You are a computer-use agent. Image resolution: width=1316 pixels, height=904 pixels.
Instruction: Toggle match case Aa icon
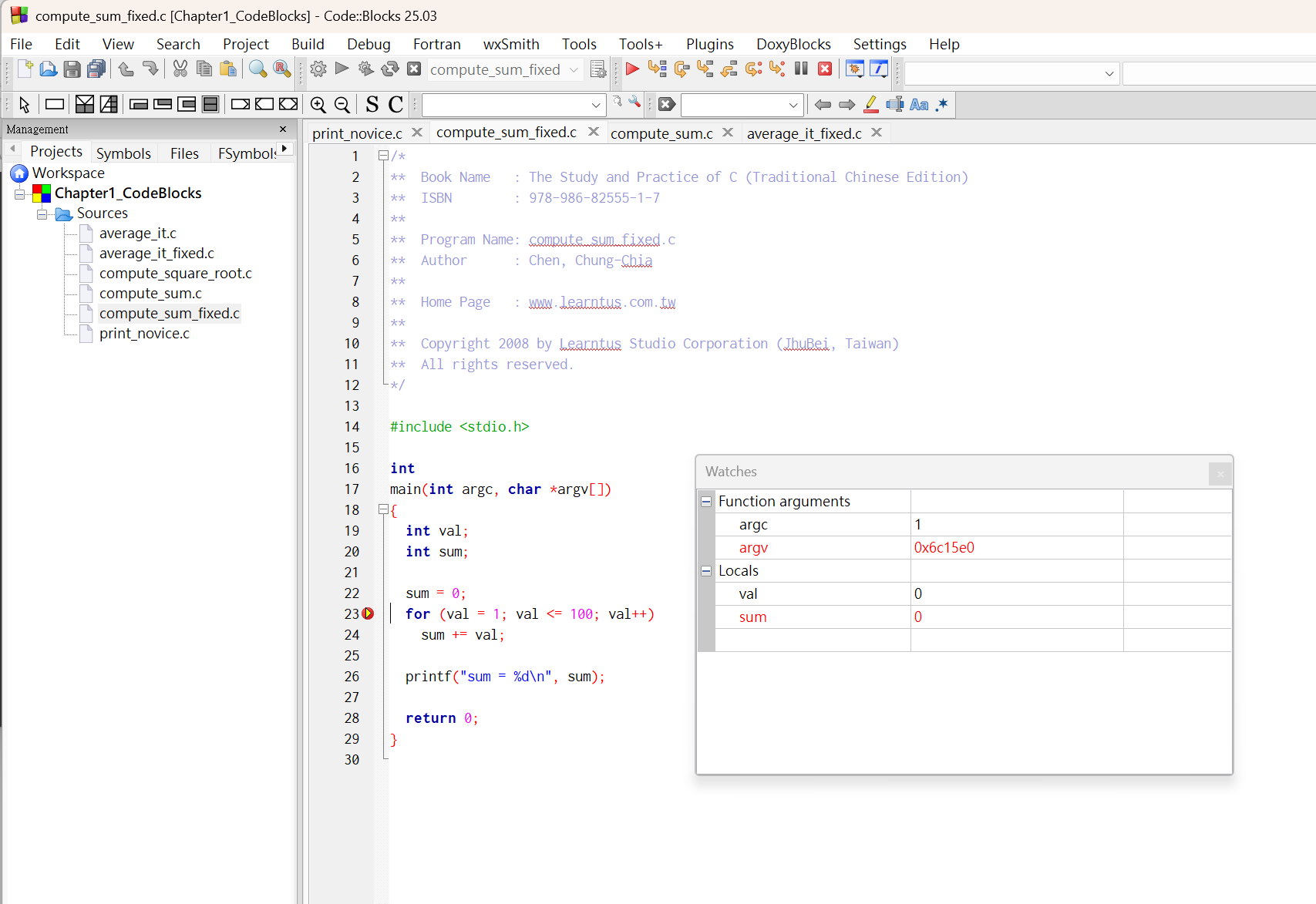coord(919,105)
